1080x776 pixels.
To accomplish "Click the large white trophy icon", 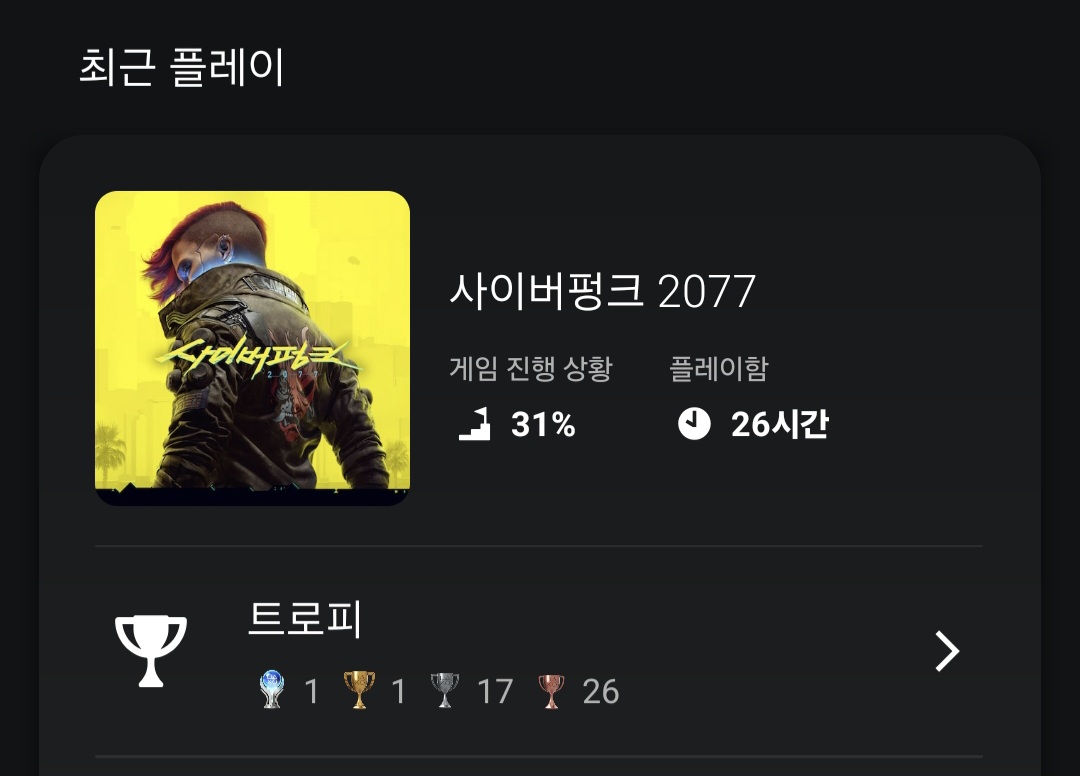I will pos(151,651).
